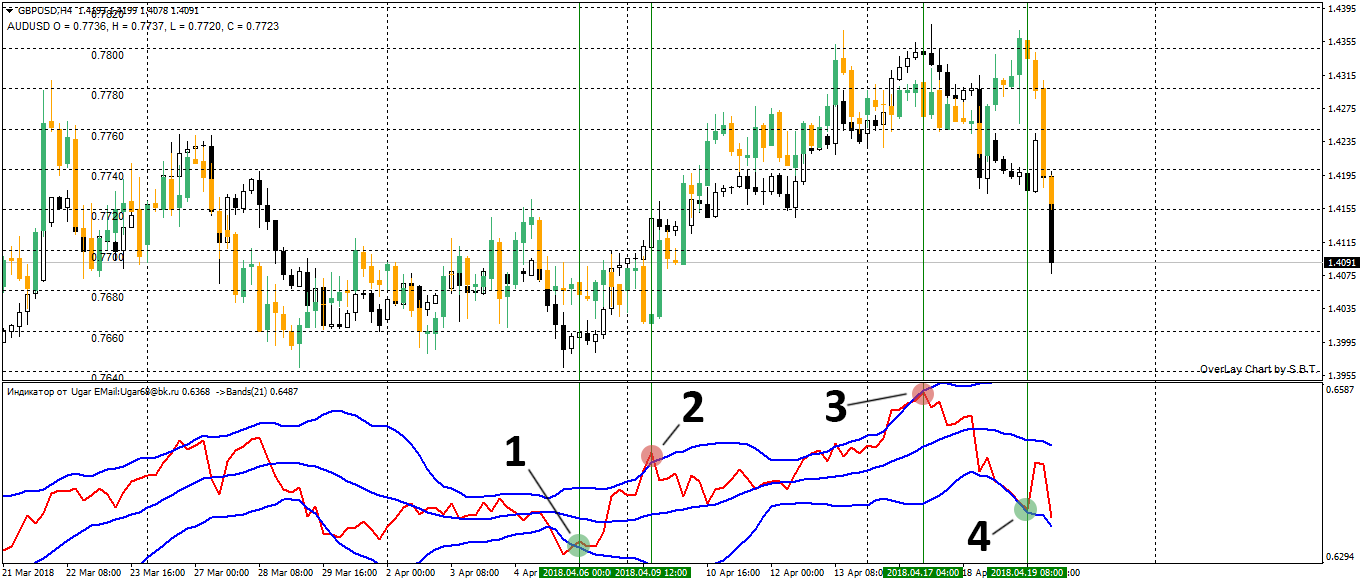Click the 28 Mar 08:00 time axis label
This screenshot has width=1362, height=584.
click(288, 573)
